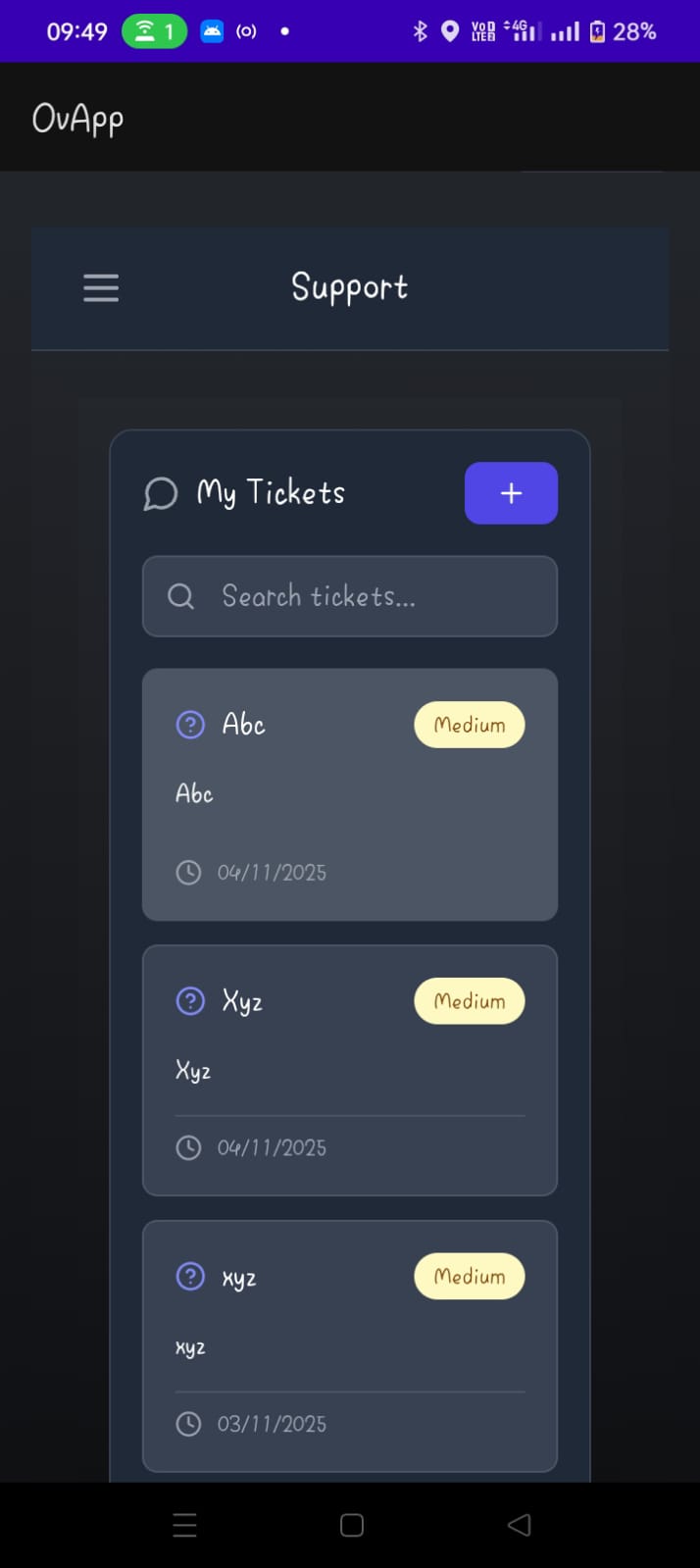Open the Abc ticket details
Viewport: 700px width, 1568px height.
(350, 795)
